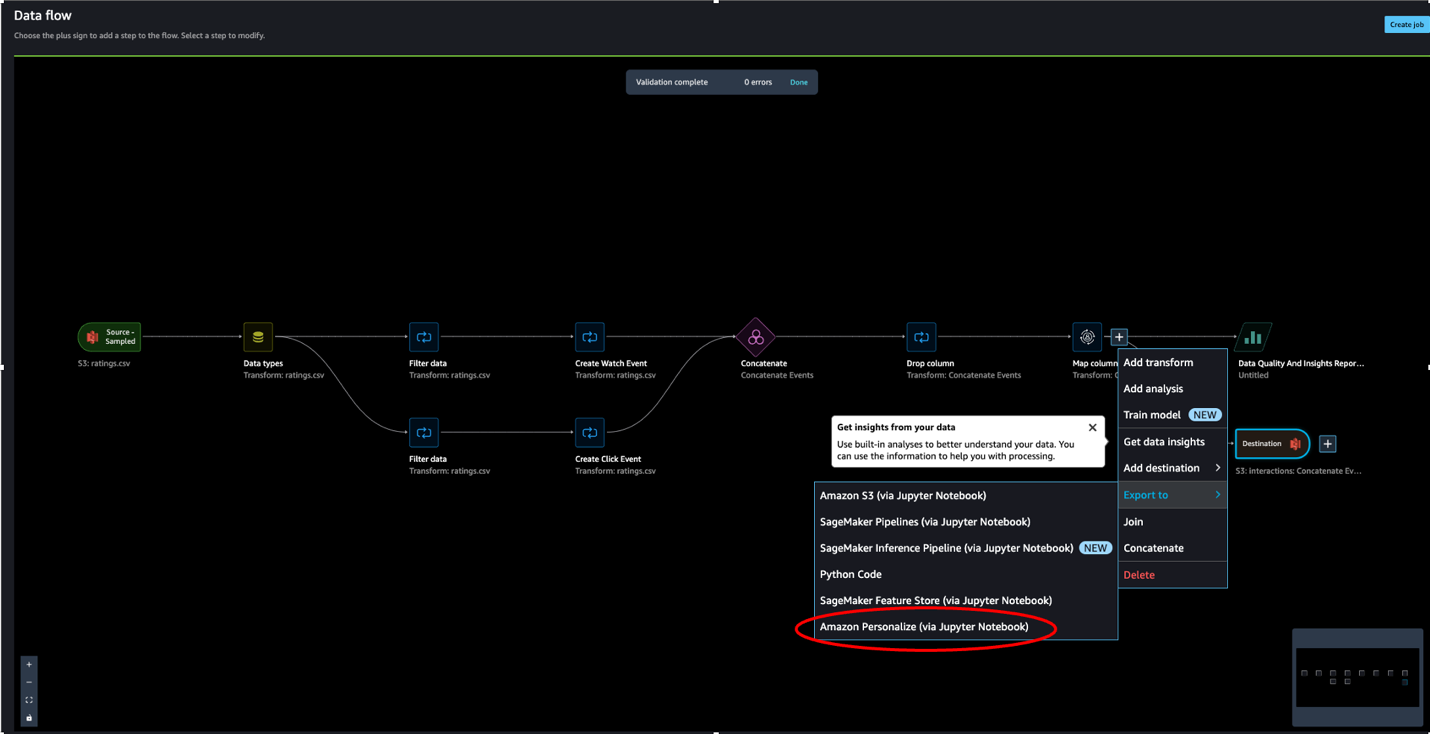Click the flow minimap overview
The height and width of the screenshot is (734, 1430).
pyautogui.click(x=1357, y=677)
